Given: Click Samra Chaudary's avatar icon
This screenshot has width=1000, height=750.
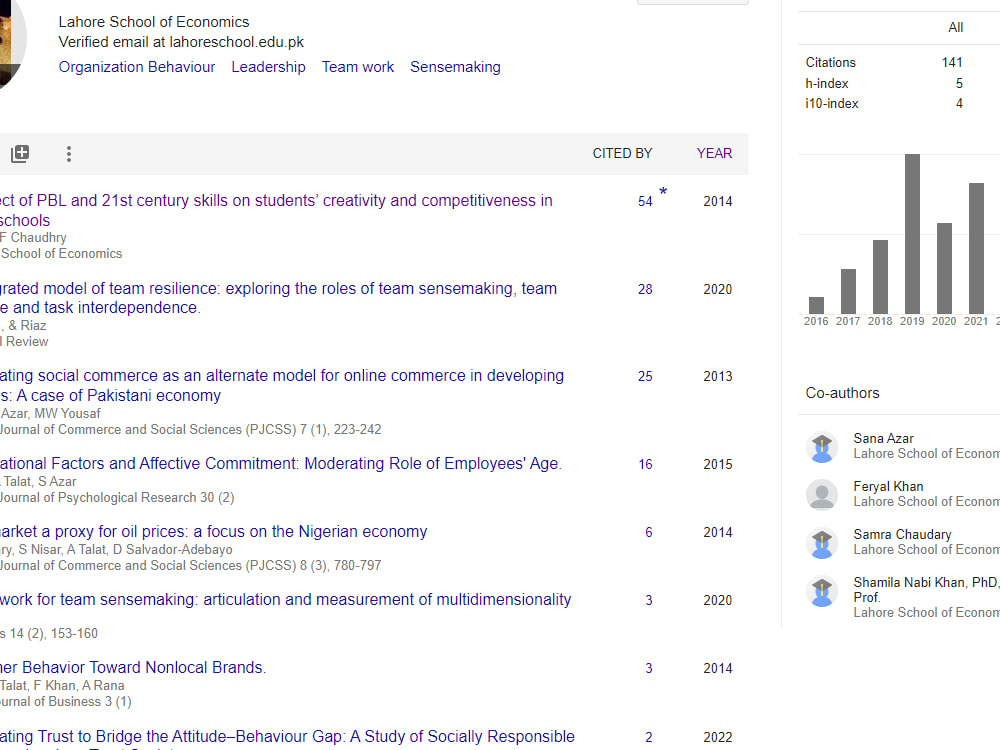Looking at the screenshot, I should pyautogui.click(x=822, y=543).
